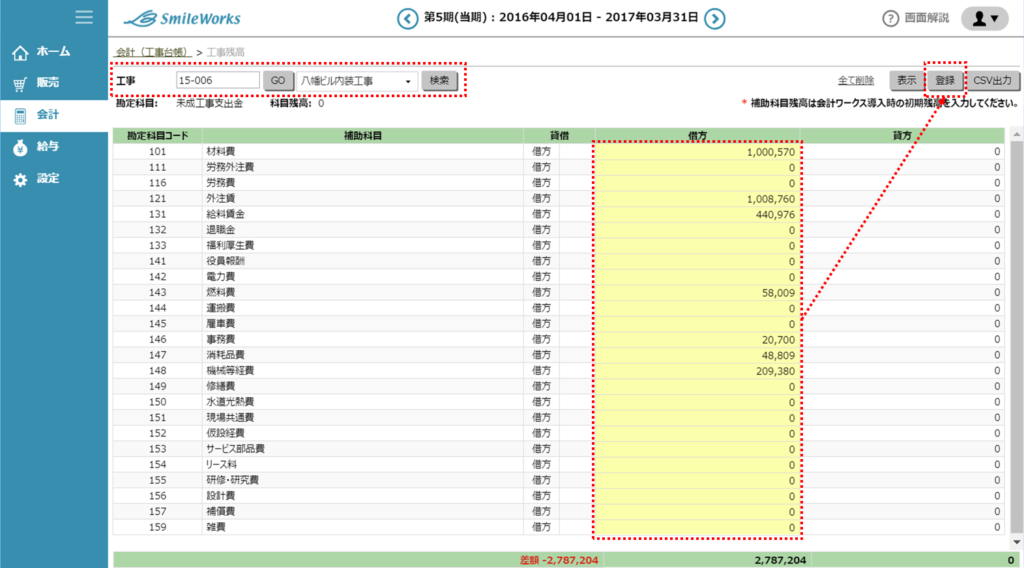Viewport: 1024px width, 568px height.
Task: Open the 画面解説 help icon
Action: tap(890, 19)
